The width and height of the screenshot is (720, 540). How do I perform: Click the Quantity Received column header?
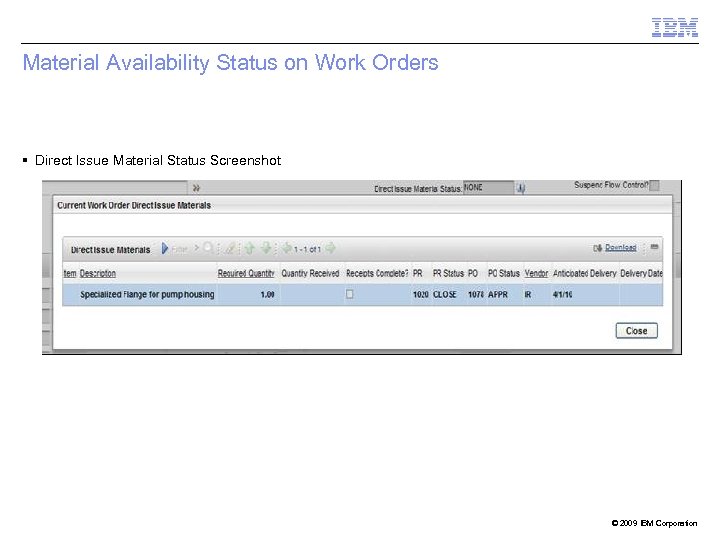click(310, 273)
